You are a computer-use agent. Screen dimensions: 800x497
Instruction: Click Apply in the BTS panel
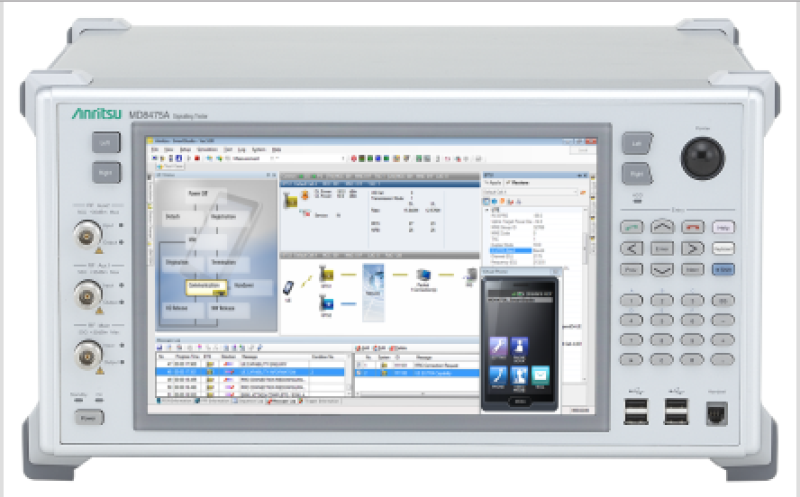coord(492,183)
